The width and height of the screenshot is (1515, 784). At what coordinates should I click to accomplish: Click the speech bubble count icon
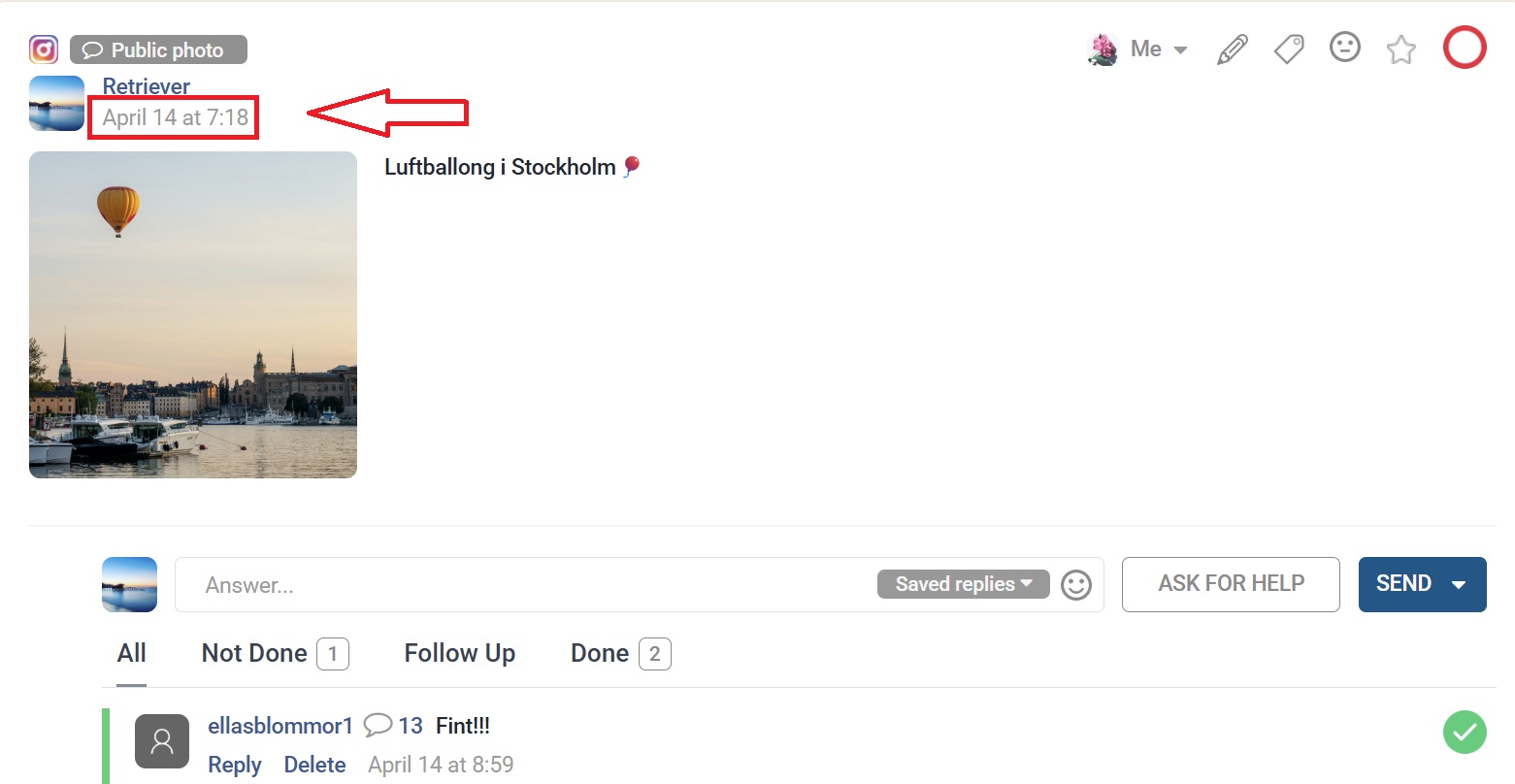point(378,725)
